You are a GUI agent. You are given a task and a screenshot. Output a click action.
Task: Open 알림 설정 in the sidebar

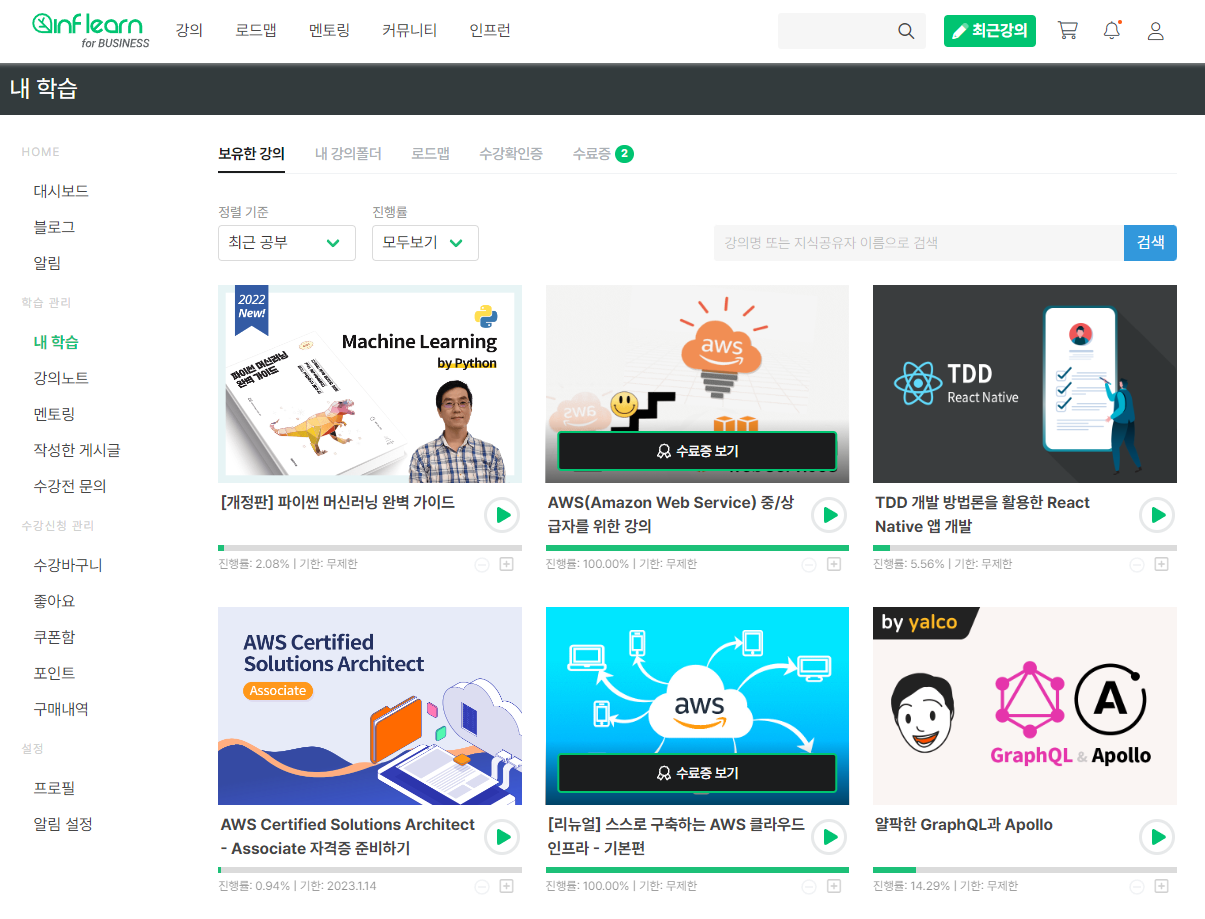[x=63, y=824]
